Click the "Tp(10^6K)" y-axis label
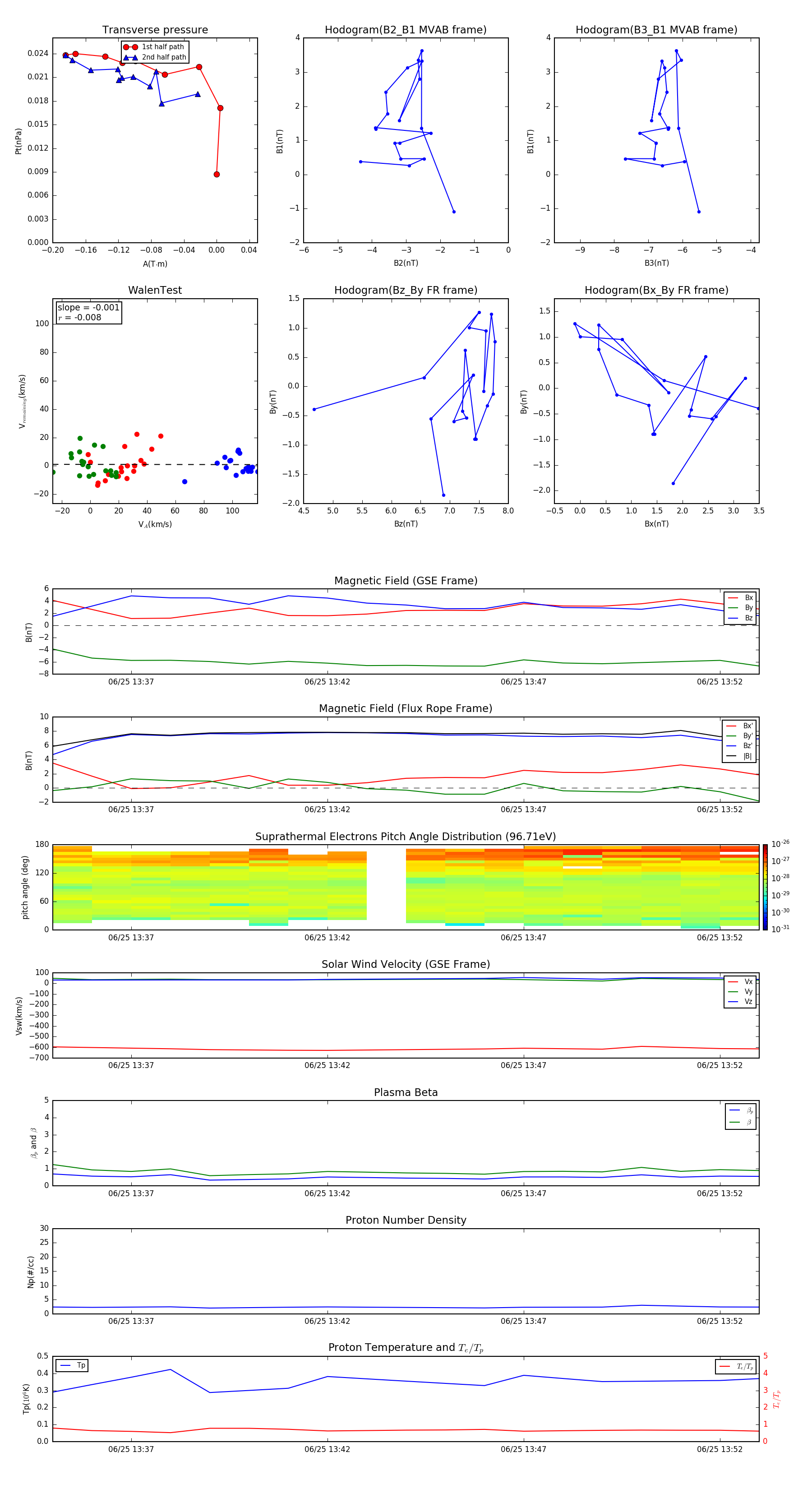 pyautogui.click(x=26, y=1399)
